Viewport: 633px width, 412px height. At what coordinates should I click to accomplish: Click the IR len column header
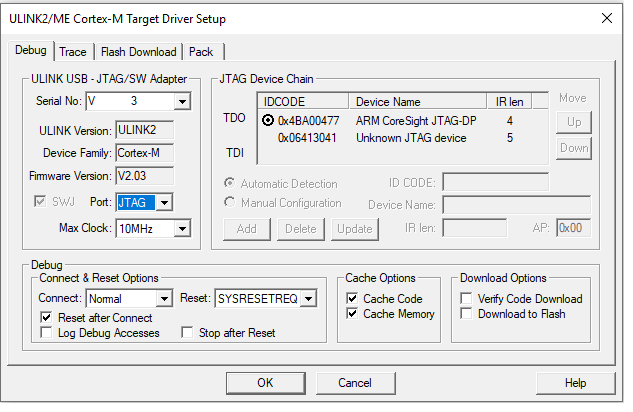[509, 101]
